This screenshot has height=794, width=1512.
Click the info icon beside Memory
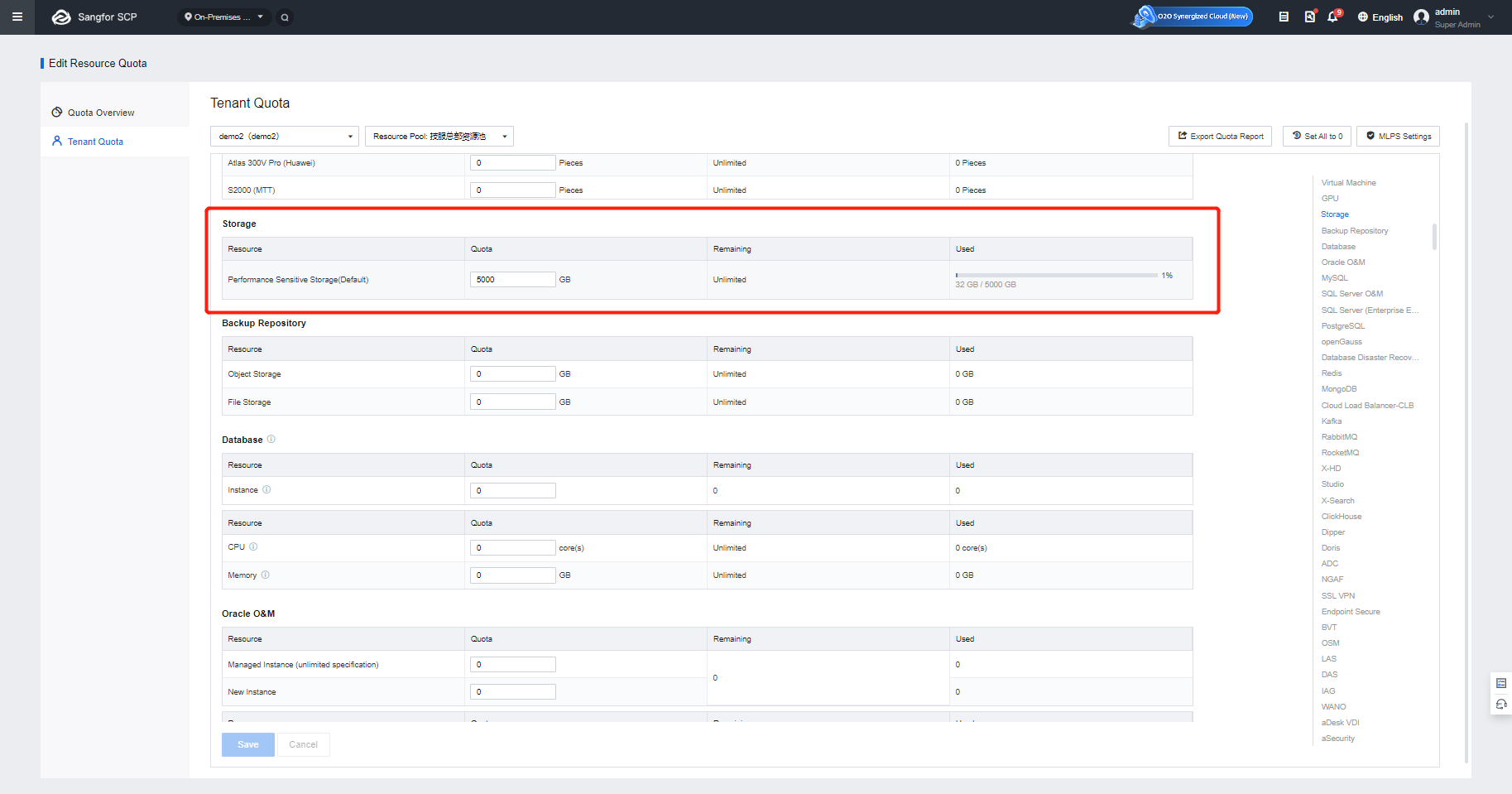265,575
